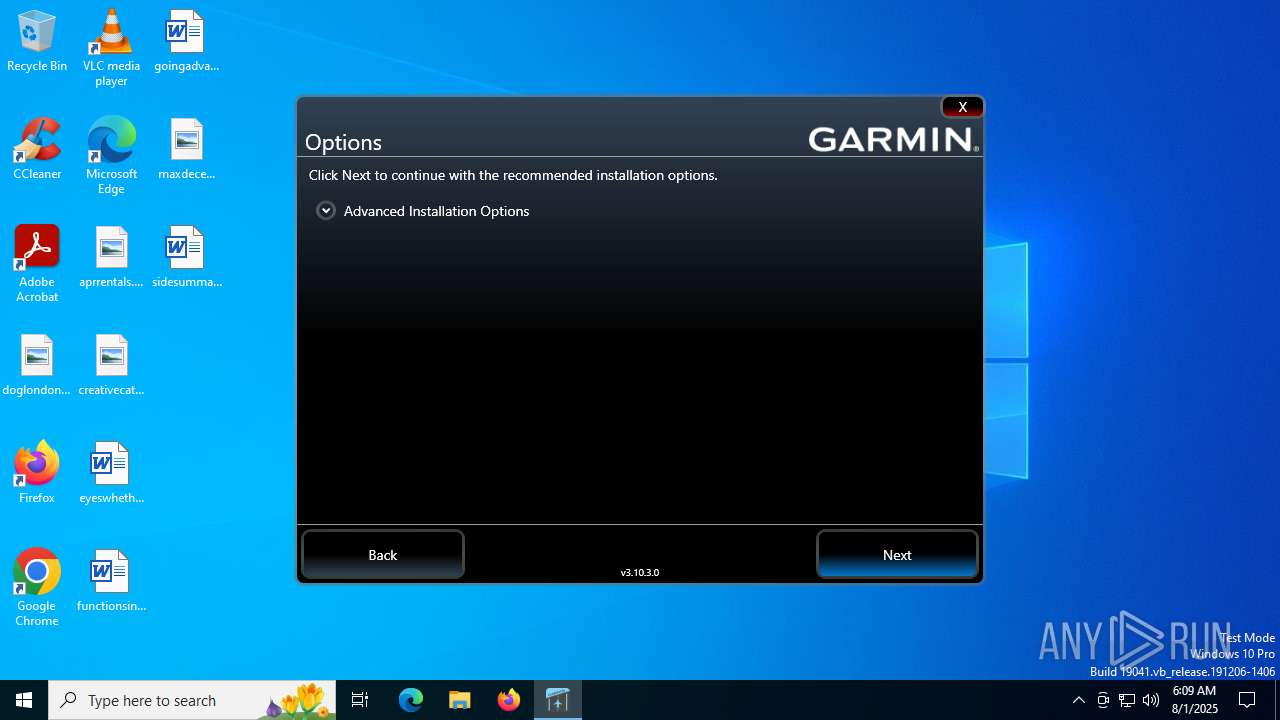This screenshot has width=1280, height=720.
Task: Select maxdece image file icon
Action: click(186, 150)
